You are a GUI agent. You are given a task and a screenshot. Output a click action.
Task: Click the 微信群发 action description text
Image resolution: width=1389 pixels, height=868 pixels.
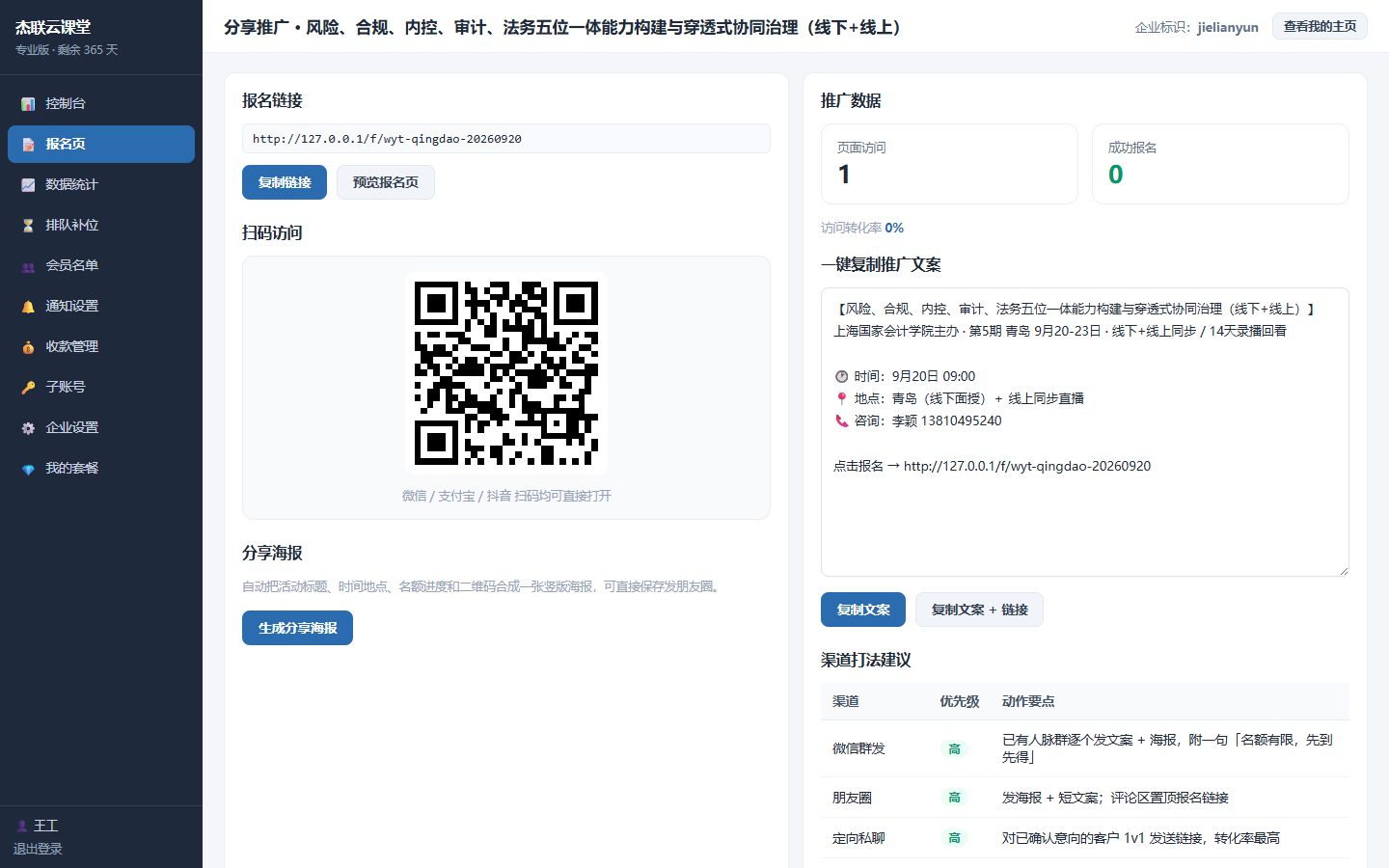[1167, 748]
